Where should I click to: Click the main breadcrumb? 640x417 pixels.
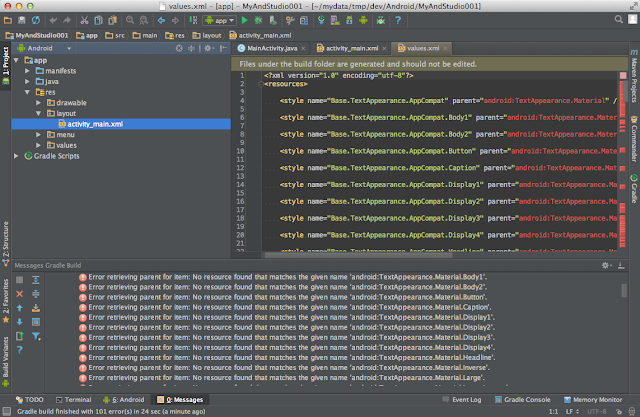pyautogui.click(x=145, y=35)
